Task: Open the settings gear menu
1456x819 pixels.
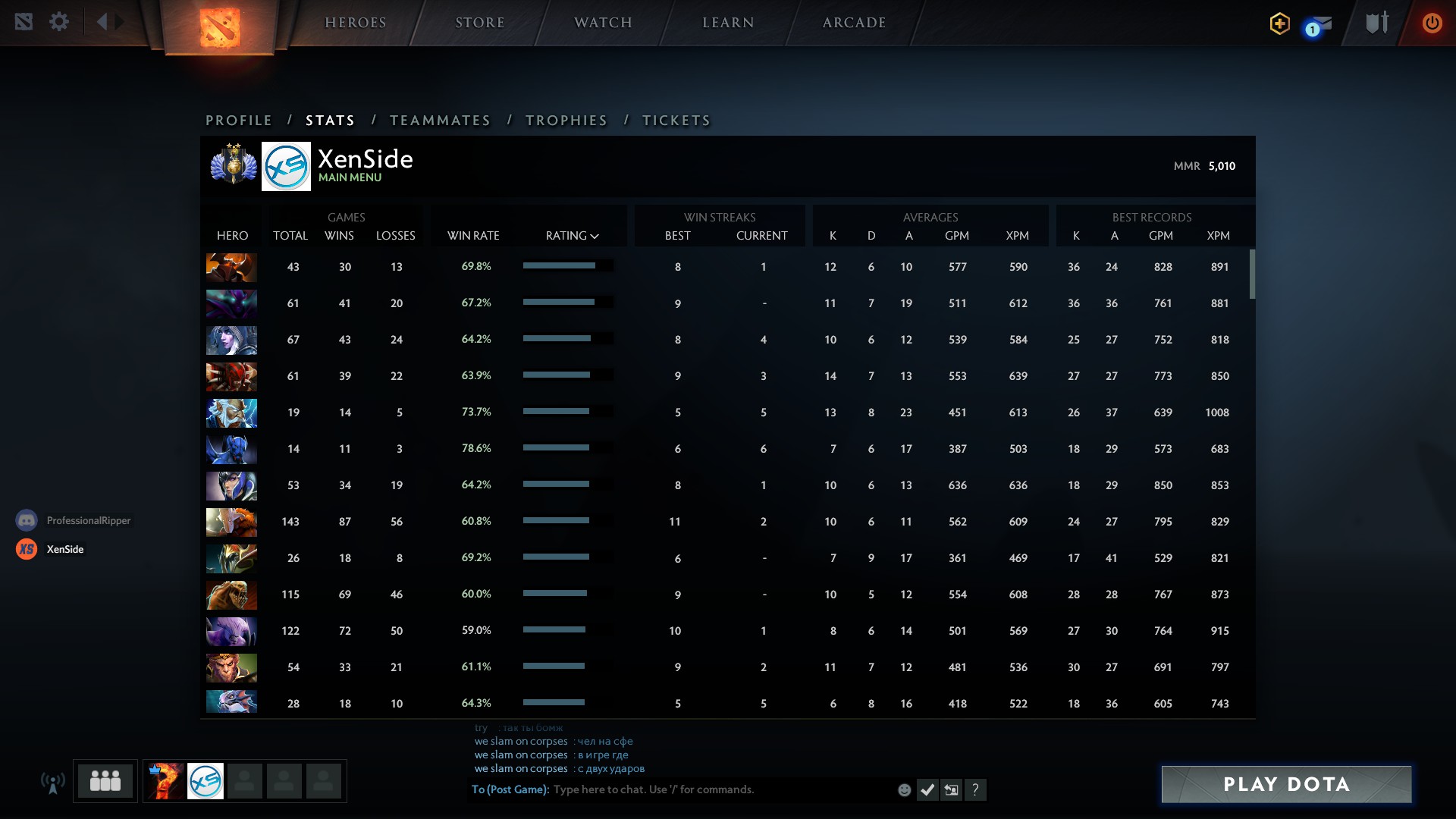Action: click(x=59, y=22)
